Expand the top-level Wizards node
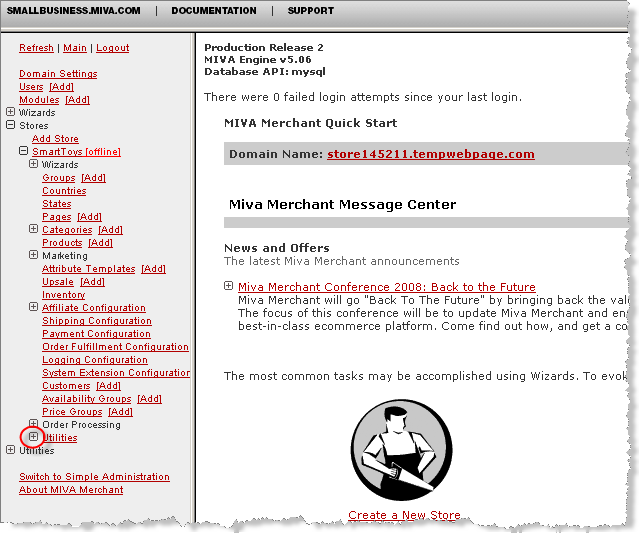Image resolution: width=639 pixels, height=533 pixels. coord(11,112)
